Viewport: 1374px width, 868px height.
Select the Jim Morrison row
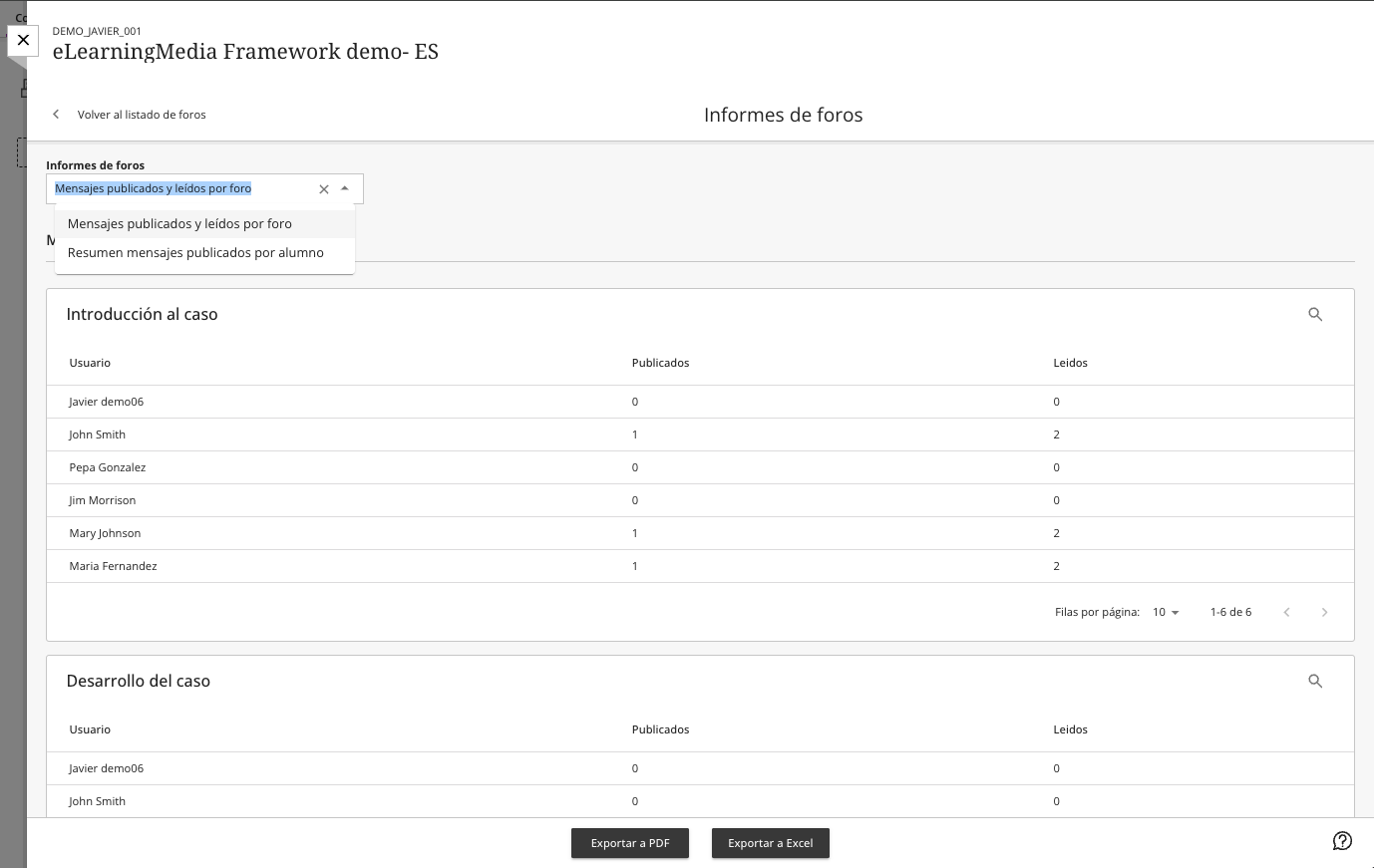point(700,500)
